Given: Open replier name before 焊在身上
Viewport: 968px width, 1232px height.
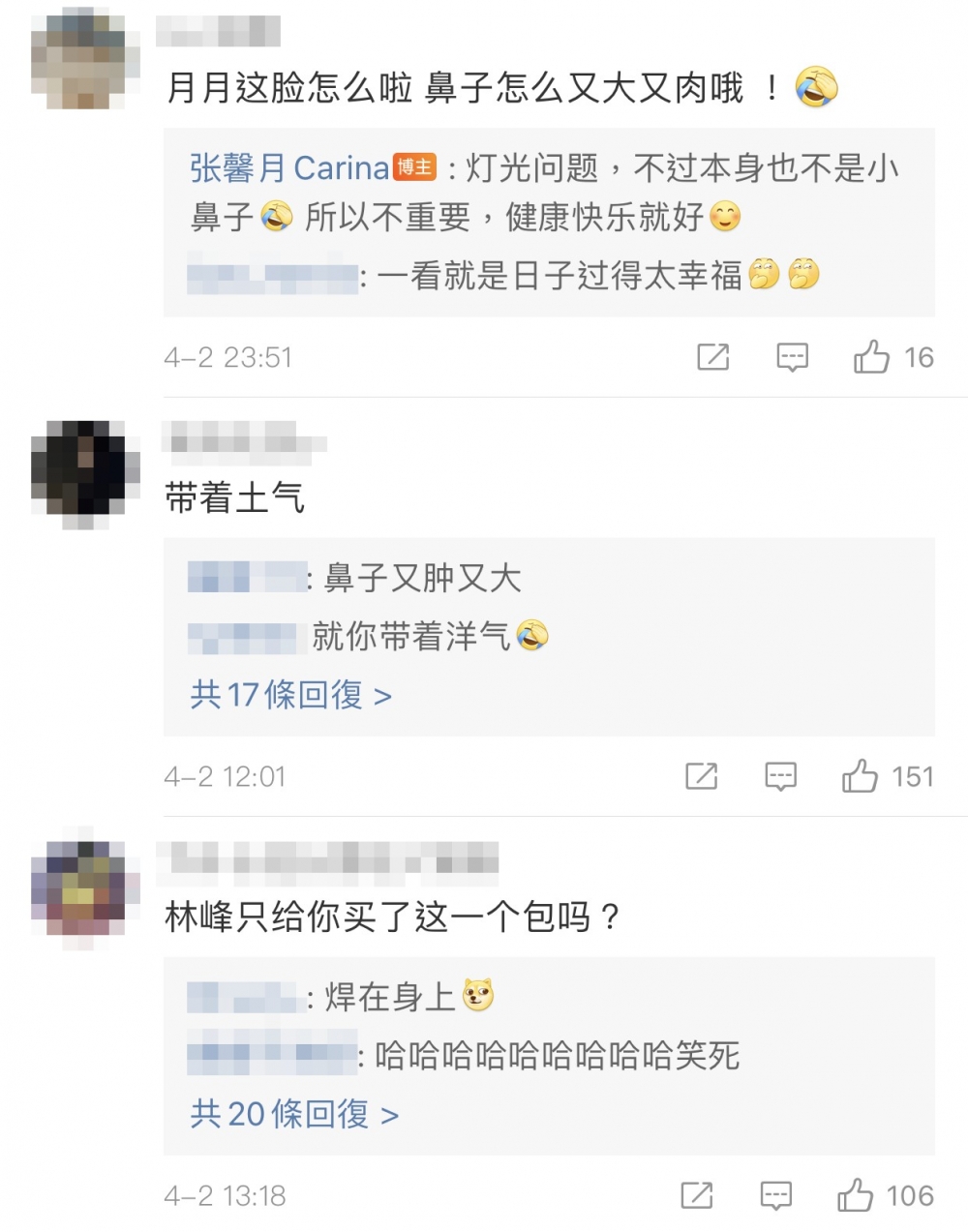Looking at the screenshot, I should point(243,997).
